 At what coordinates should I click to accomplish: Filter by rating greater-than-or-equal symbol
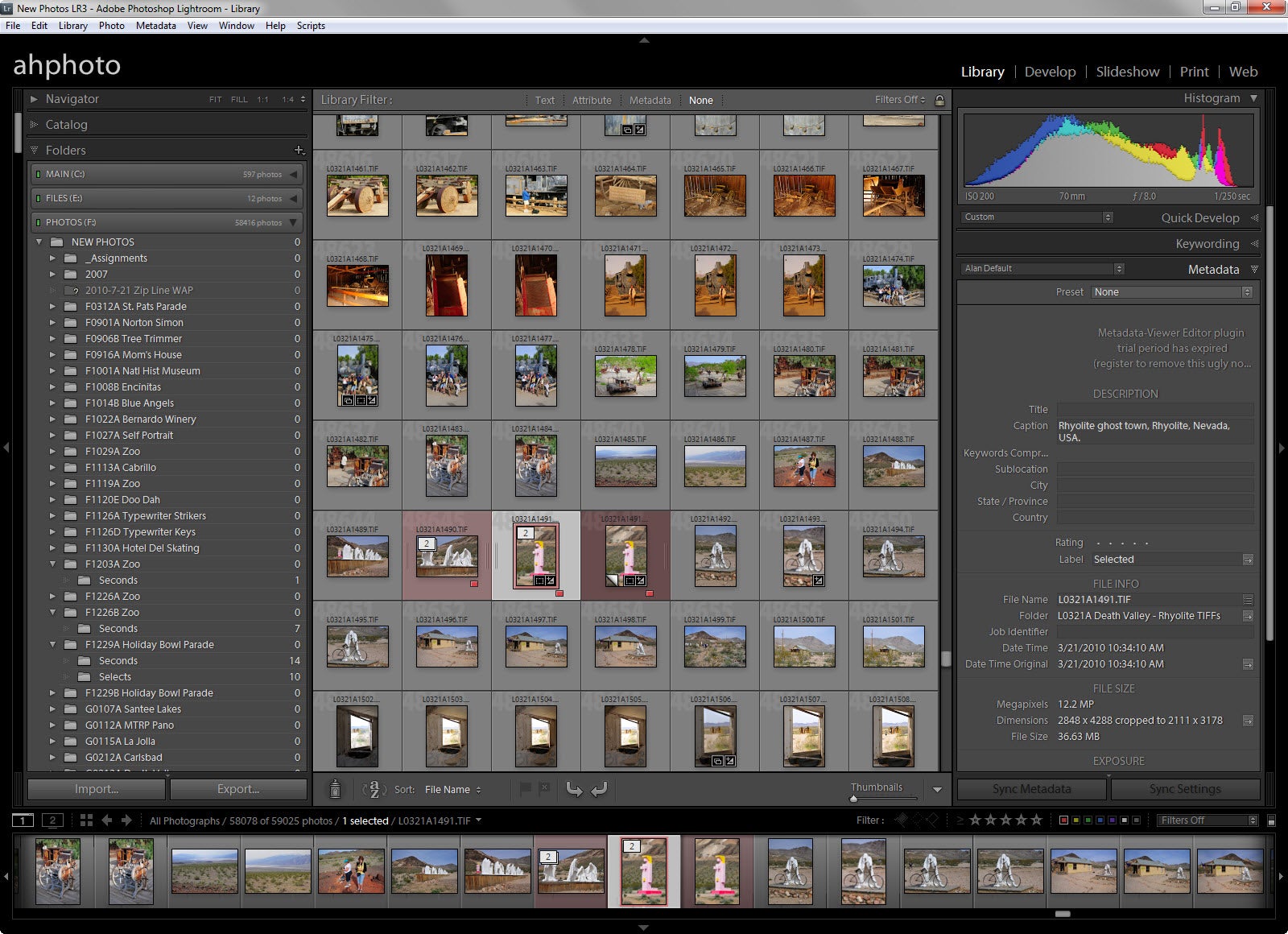tap(960, 820)
